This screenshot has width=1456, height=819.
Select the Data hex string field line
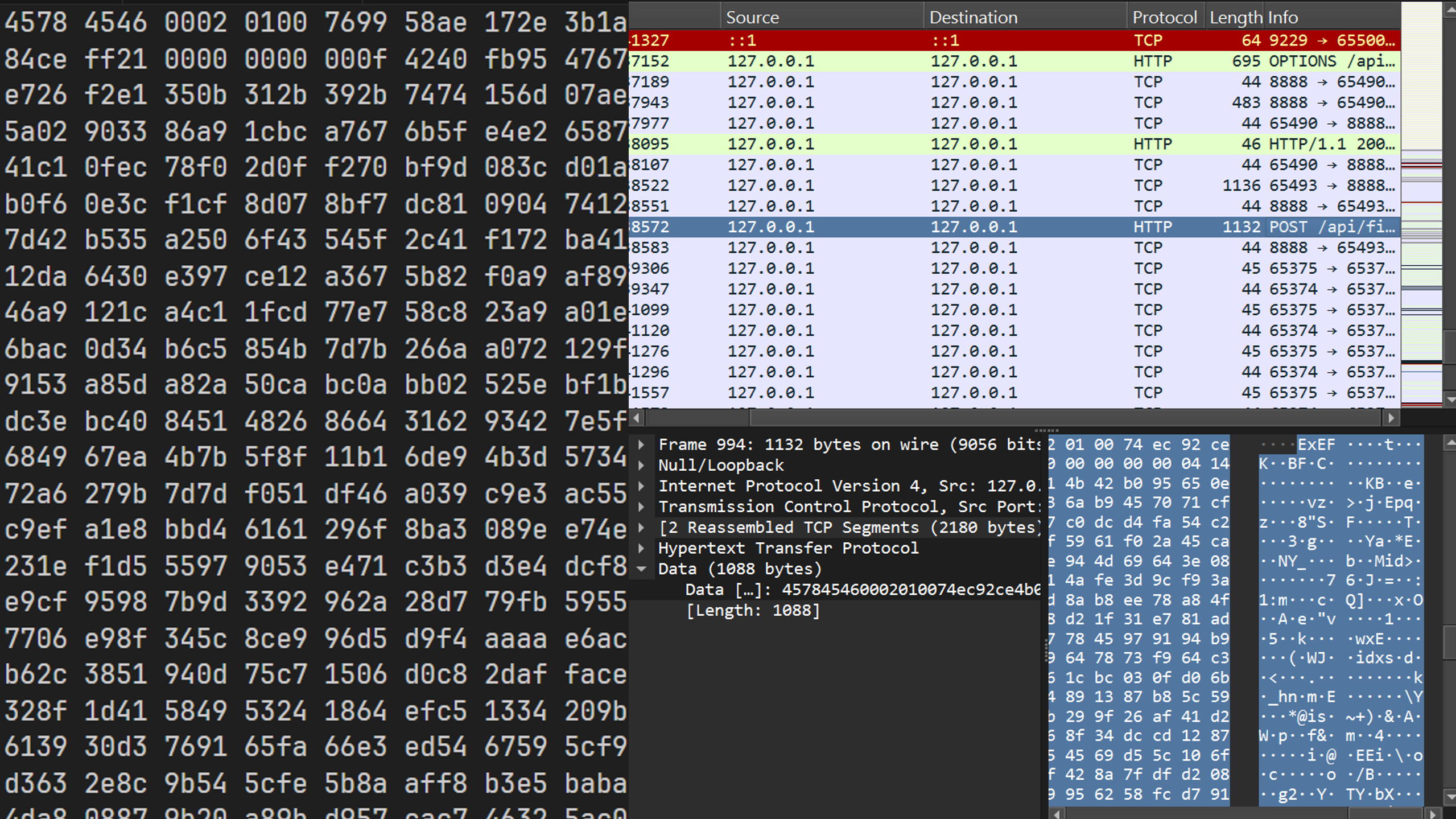coord(853,590)
